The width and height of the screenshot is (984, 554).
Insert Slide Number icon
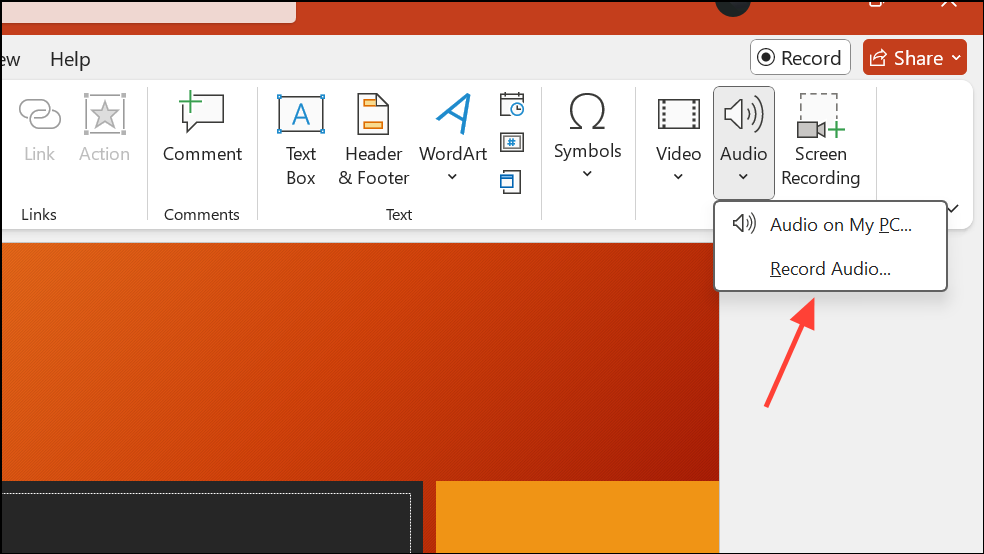pos(511,142)
